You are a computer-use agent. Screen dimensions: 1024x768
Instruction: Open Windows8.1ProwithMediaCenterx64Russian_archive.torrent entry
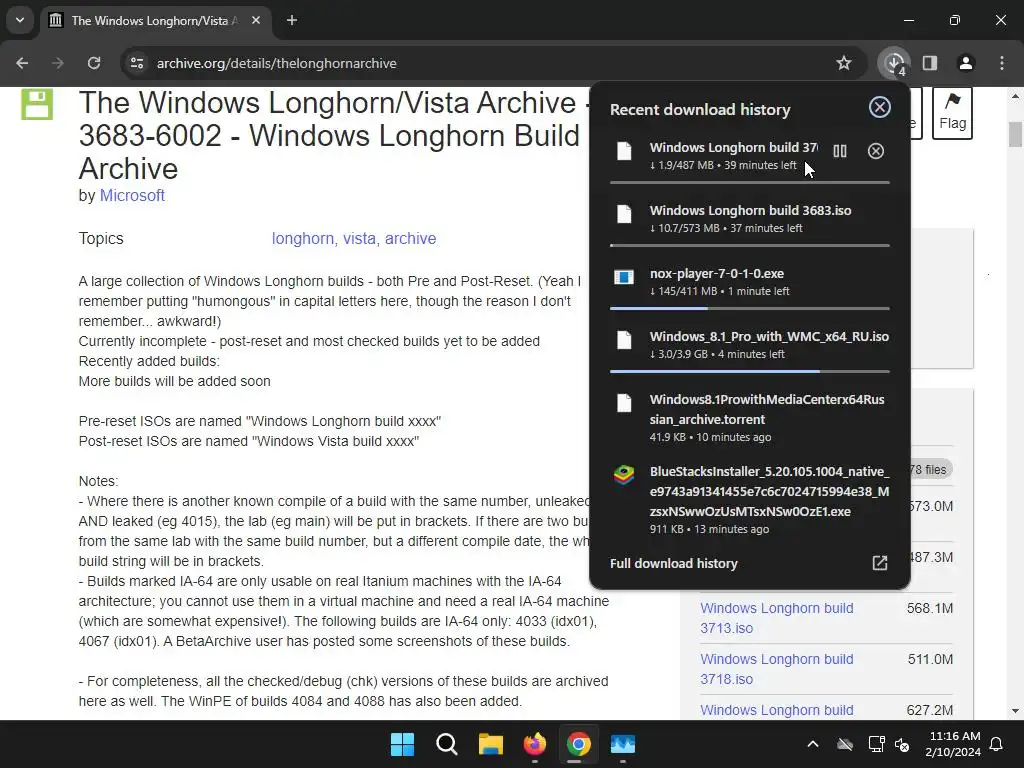click(750, 417)
